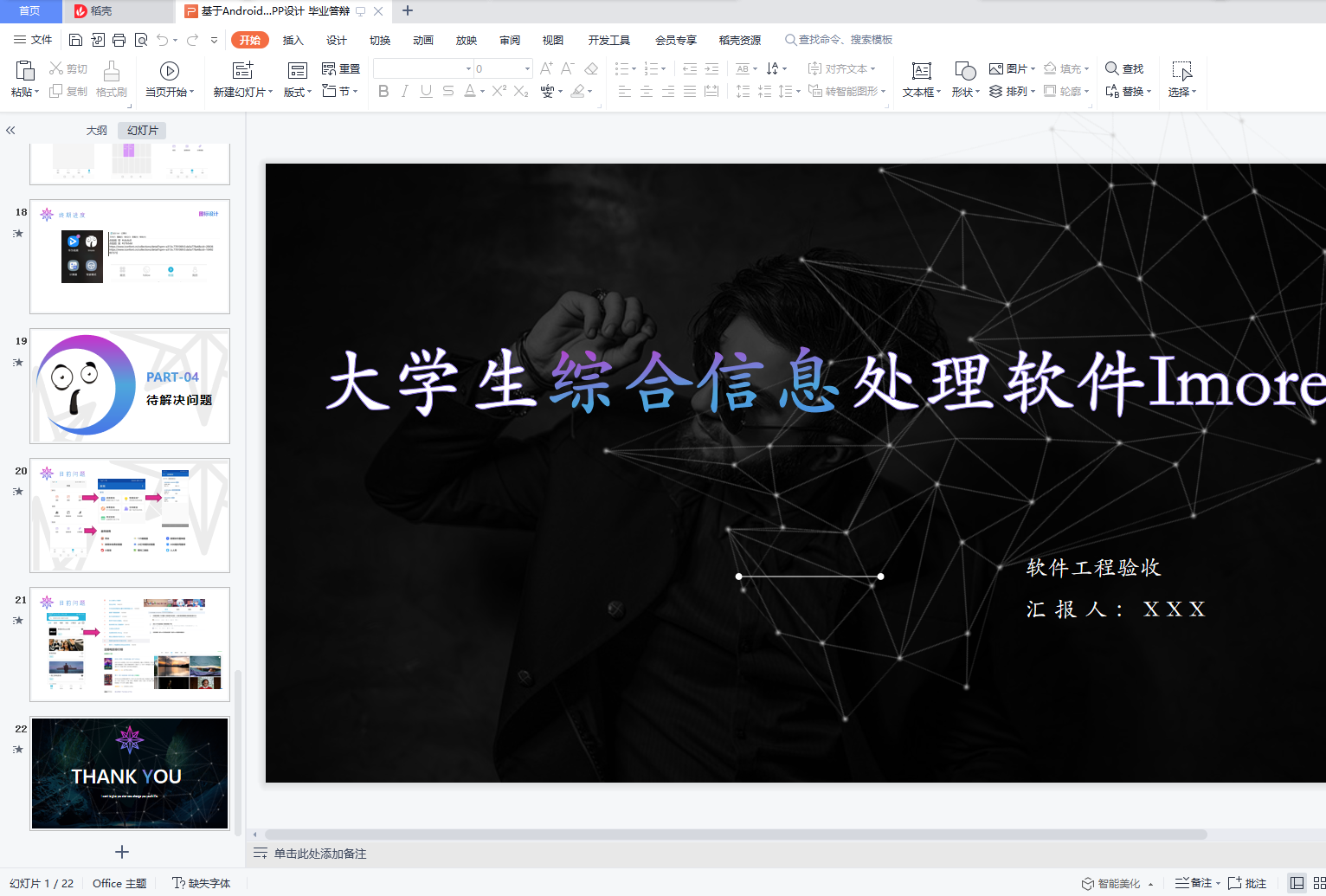The height and width of the screenshot is (896, 1326).
Task: Open the File (文件) menu
Action: (33, 40)
